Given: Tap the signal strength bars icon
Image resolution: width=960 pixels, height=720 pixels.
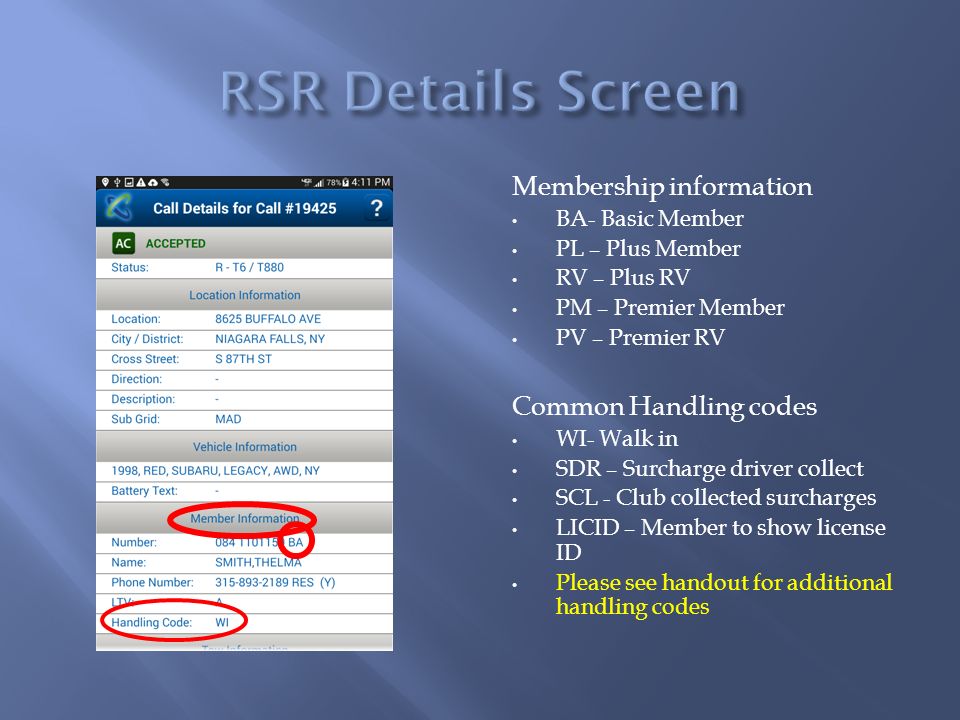Looking at the screenshot, I should pyautogui.click(x=319, y=182).
